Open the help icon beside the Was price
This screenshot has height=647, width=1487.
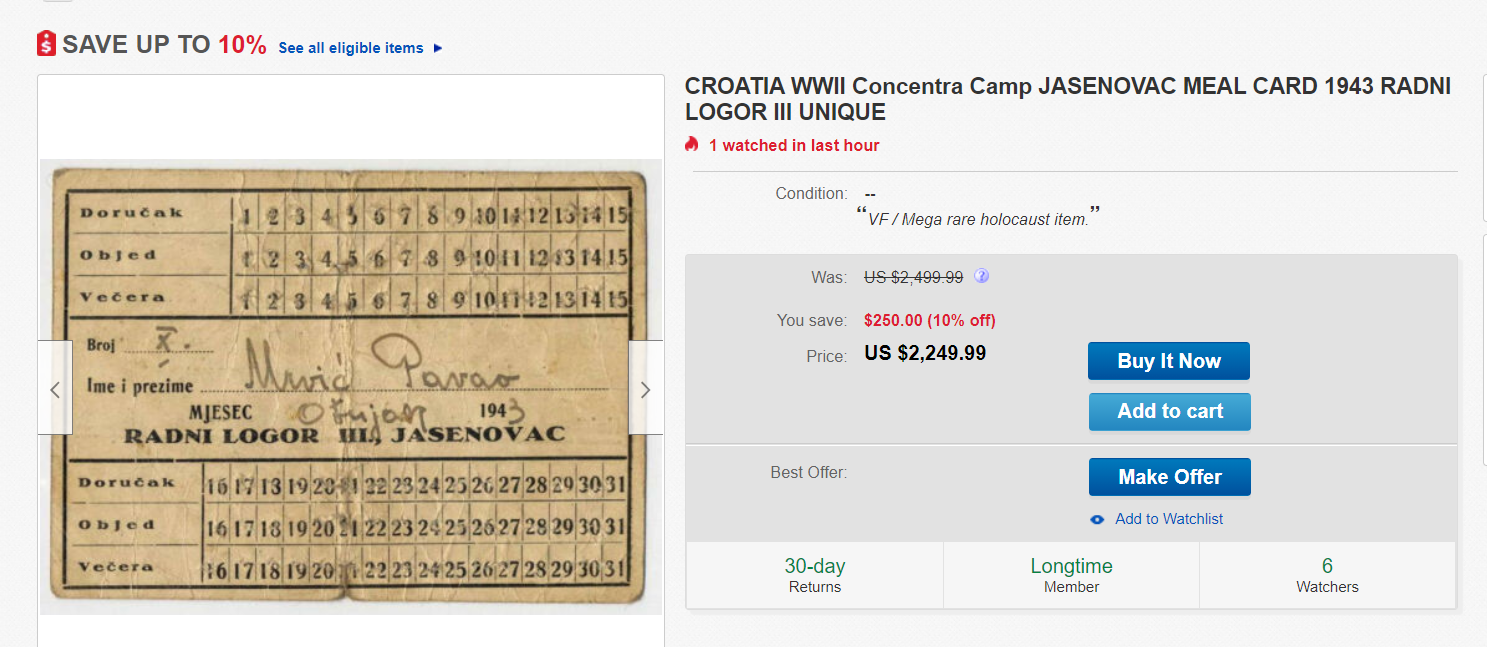[982, 276]
